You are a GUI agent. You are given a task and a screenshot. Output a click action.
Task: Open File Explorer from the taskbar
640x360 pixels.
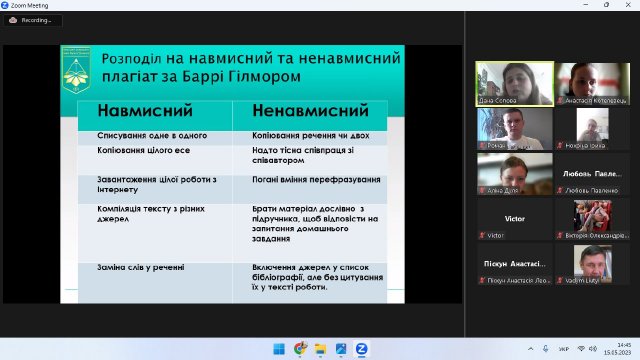click(320, 349)
